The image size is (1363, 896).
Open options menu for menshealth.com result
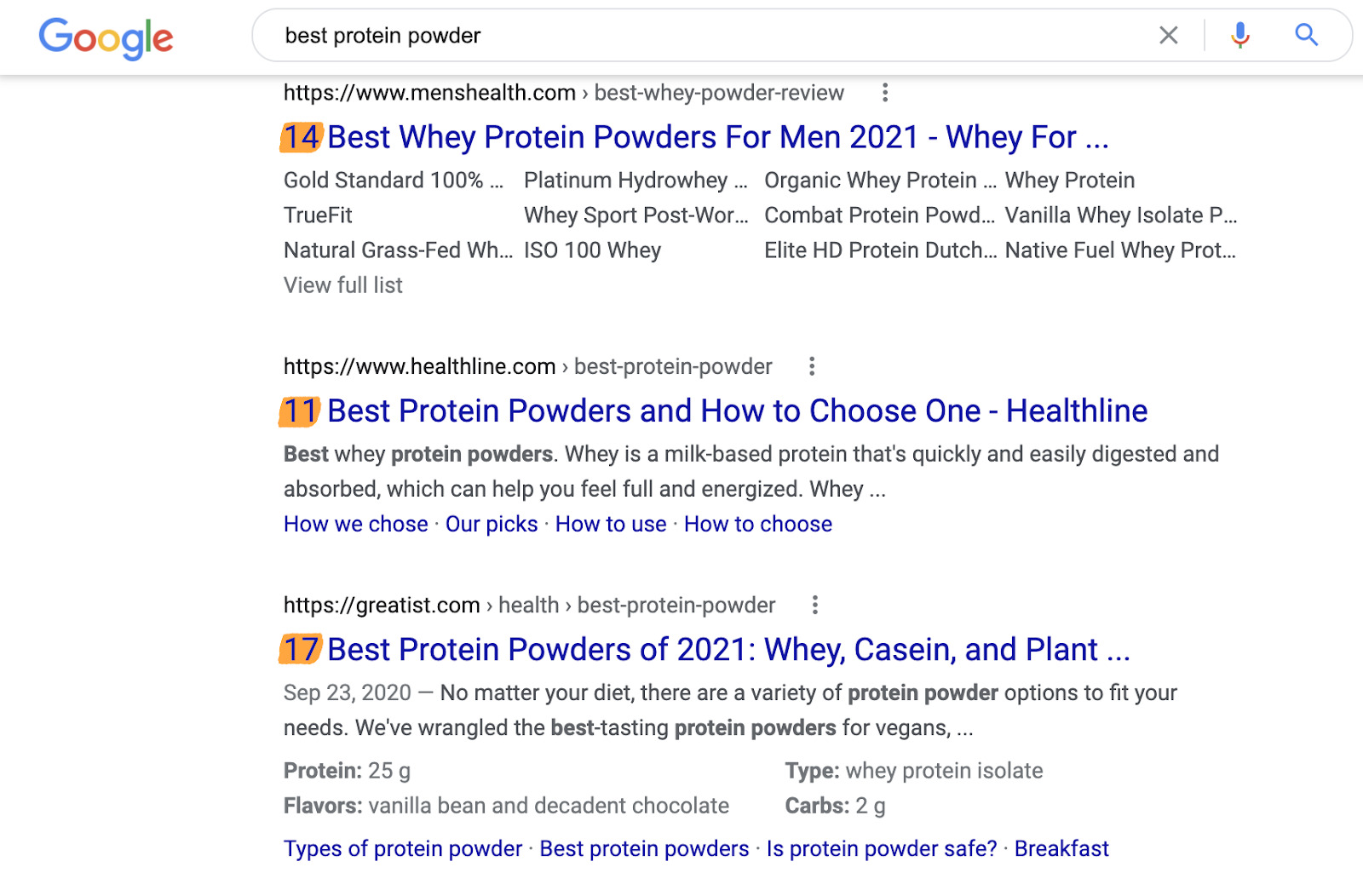(x=885, y=92)
